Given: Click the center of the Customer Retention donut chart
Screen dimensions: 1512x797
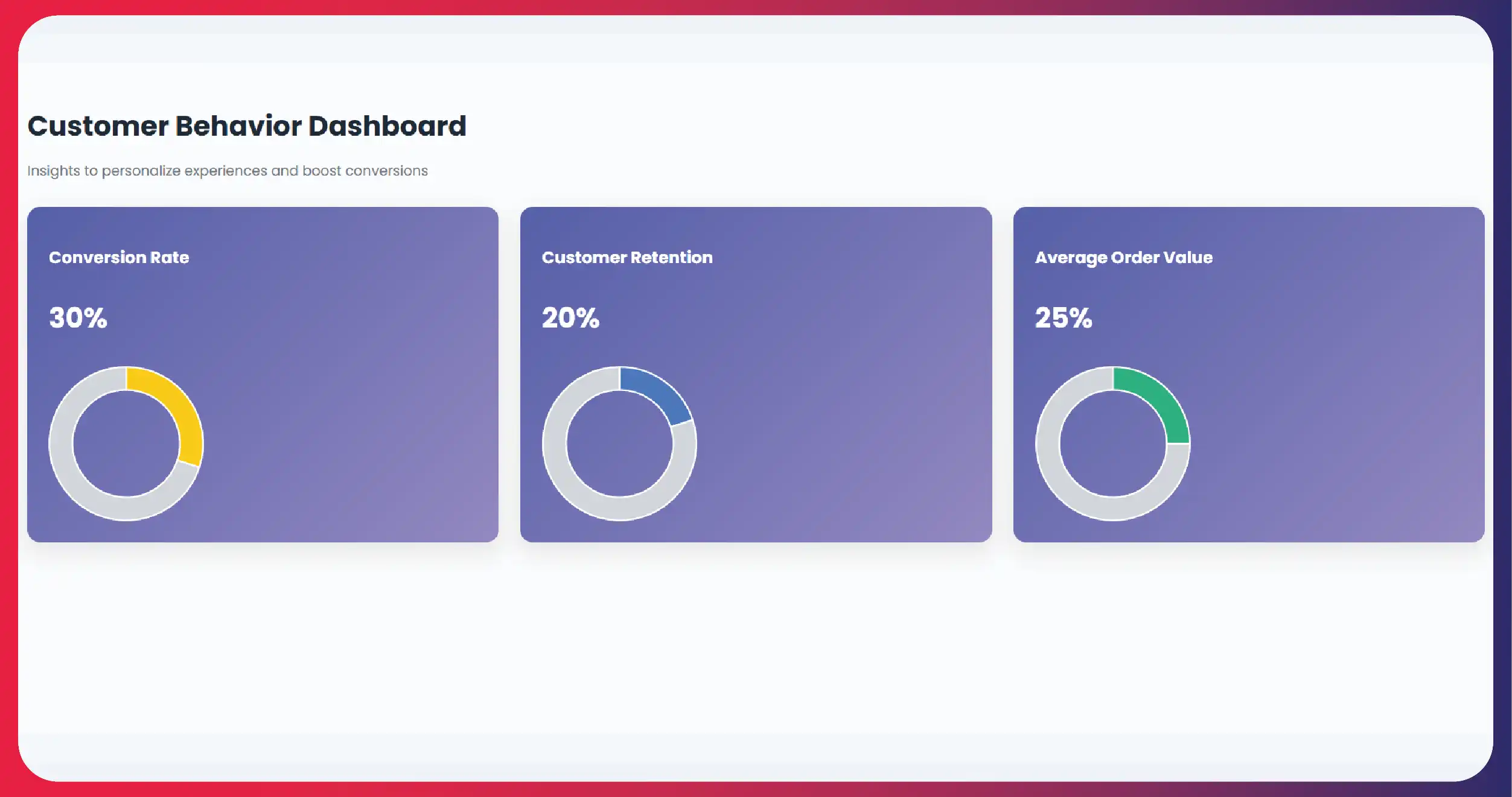Looking at the screenshot, I should (x=619, y=443).
